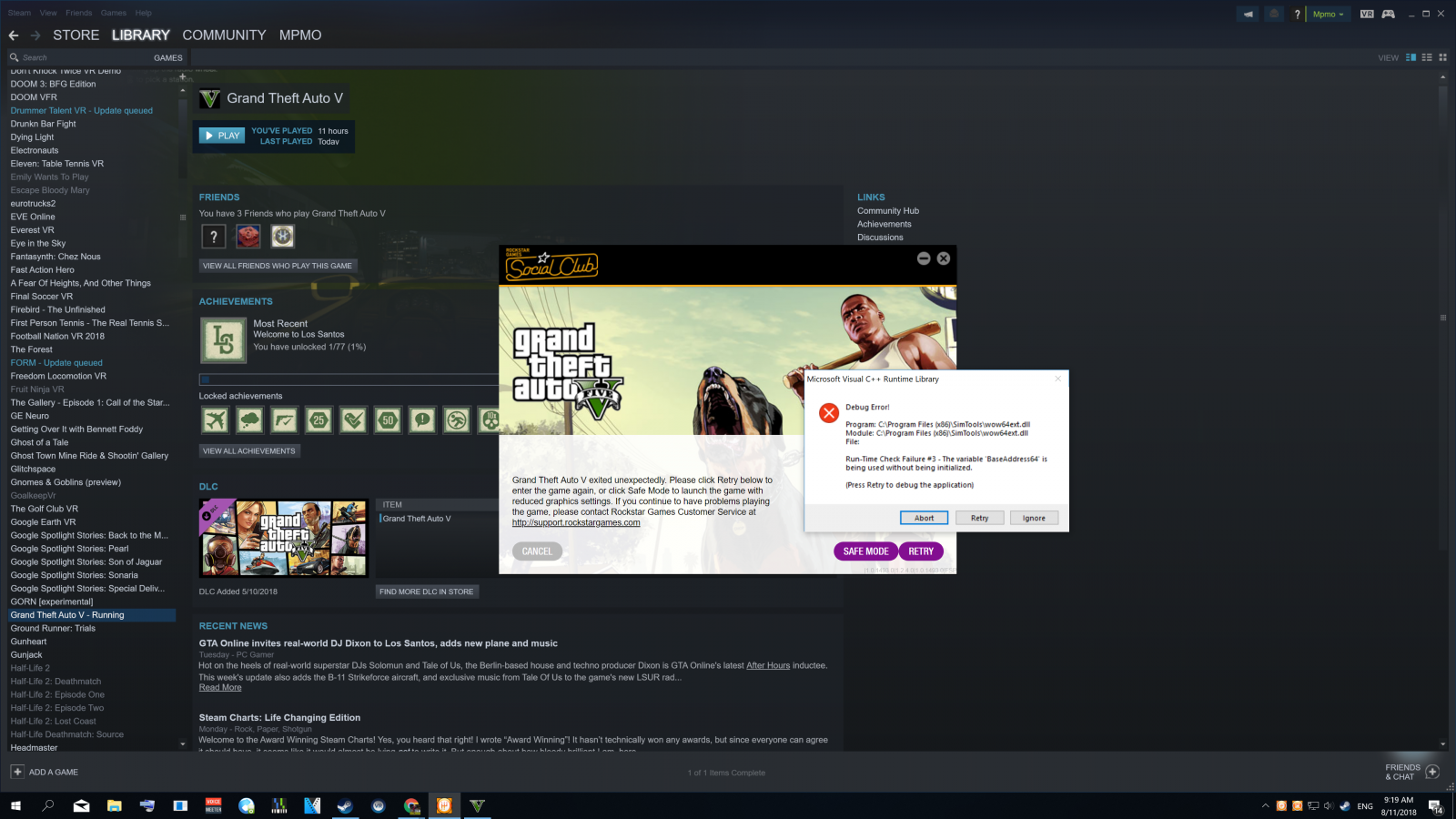Open the Games menu
The width and height of the screenshot is (1456, 819).
pos(114,13)
